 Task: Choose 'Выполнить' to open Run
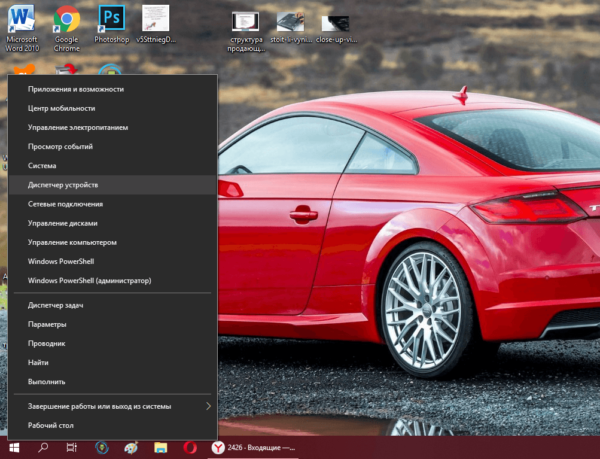tap(113, 382)
